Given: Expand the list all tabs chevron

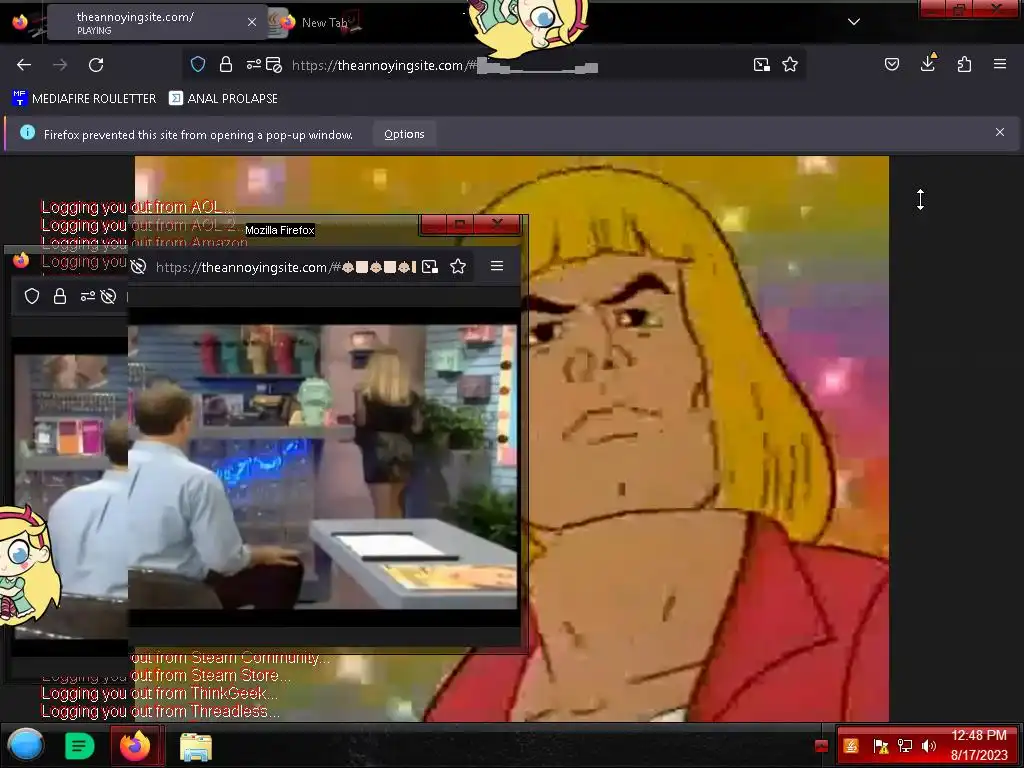Looking at the screenshot, I should tap(854, 22).
